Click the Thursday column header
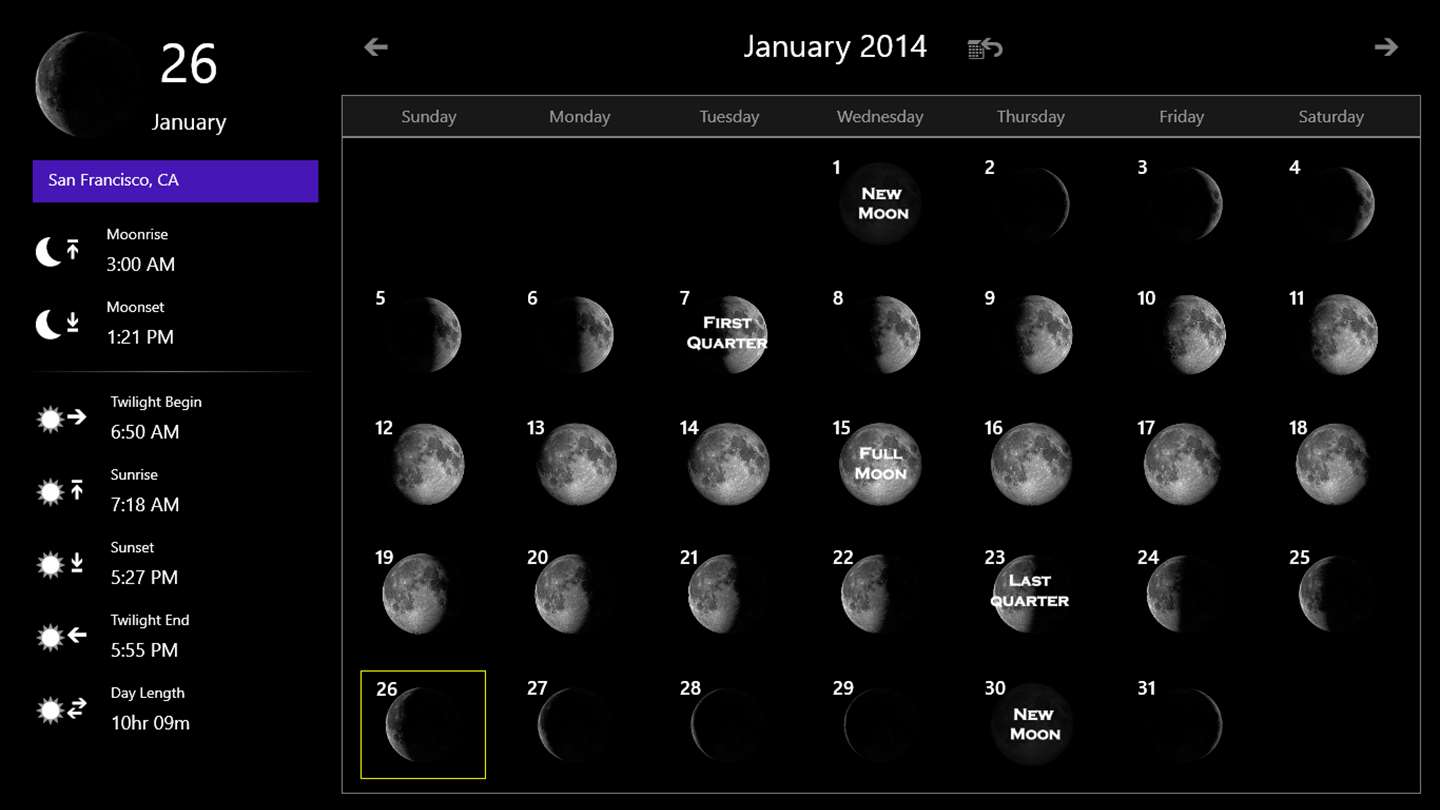 (x=1030, y=117)
